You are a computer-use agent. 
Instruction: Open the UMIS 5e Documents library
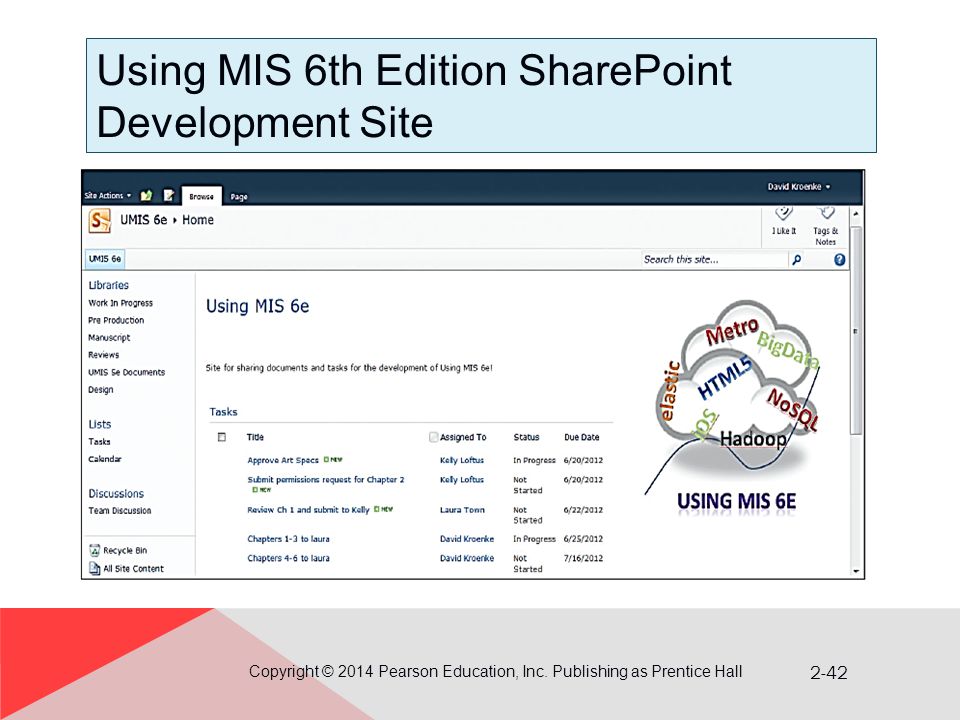[x=127, y=372]
